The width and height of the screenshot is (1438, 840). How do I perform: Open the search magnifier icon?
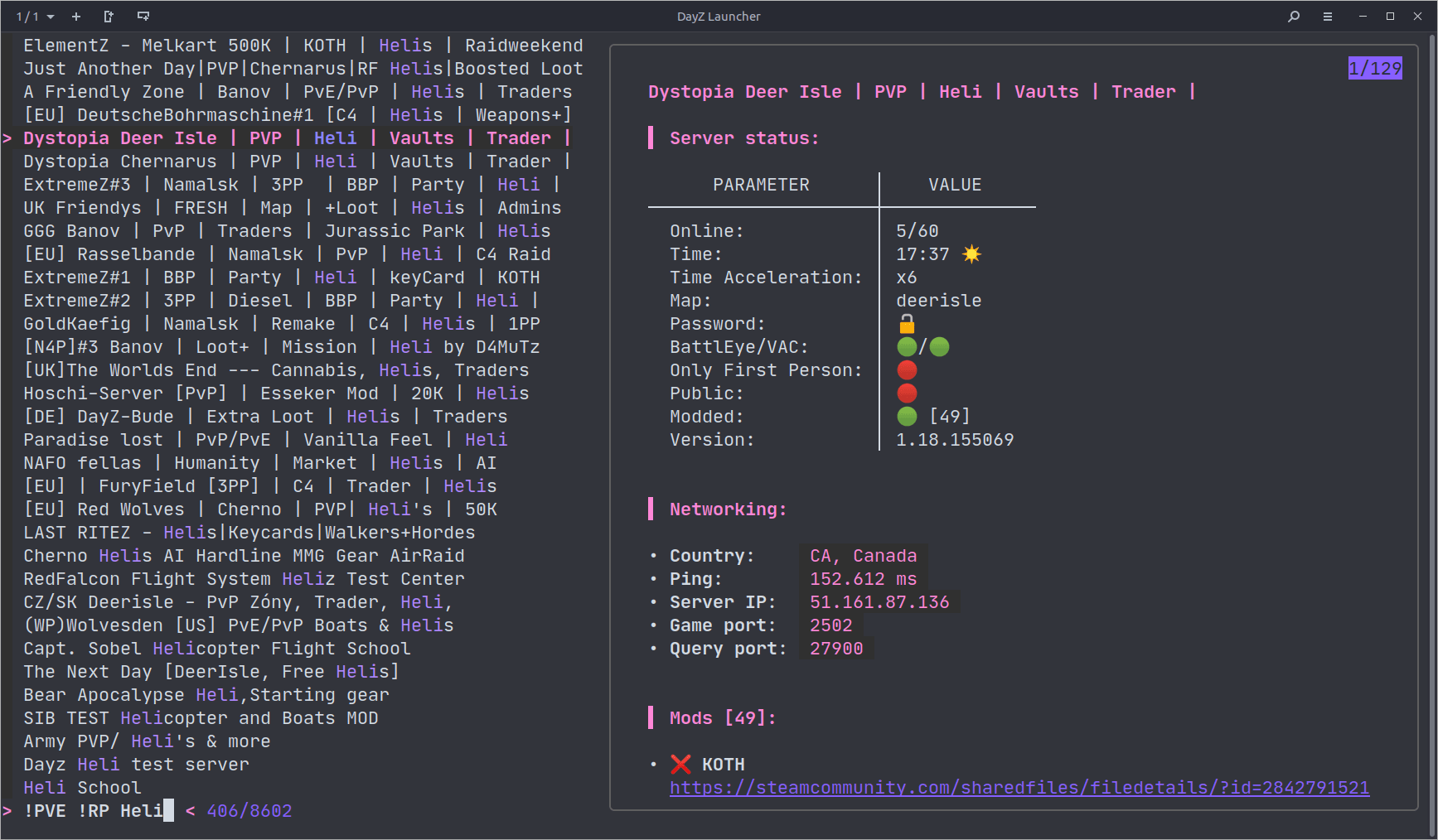click(x=1294, y=17)
